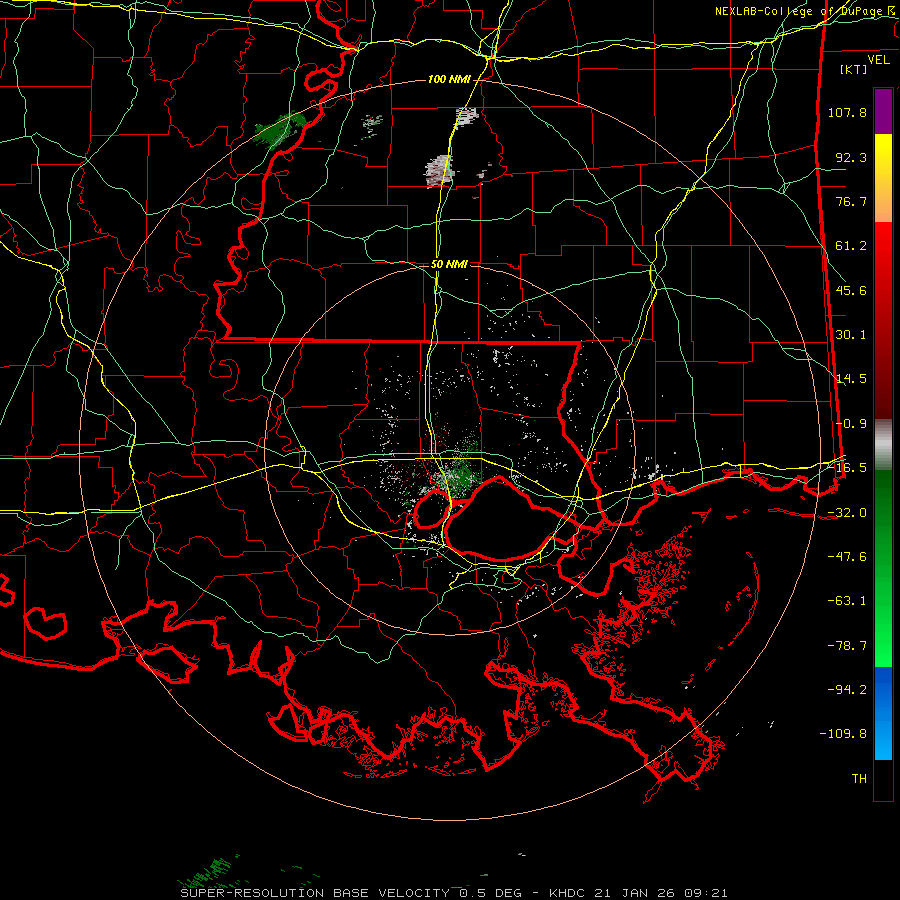The width and height of the screenshot is (900, 900).
Task: Click the 30.1 velocity legend value
Action: pyautogui.click(x=851, y=335)
